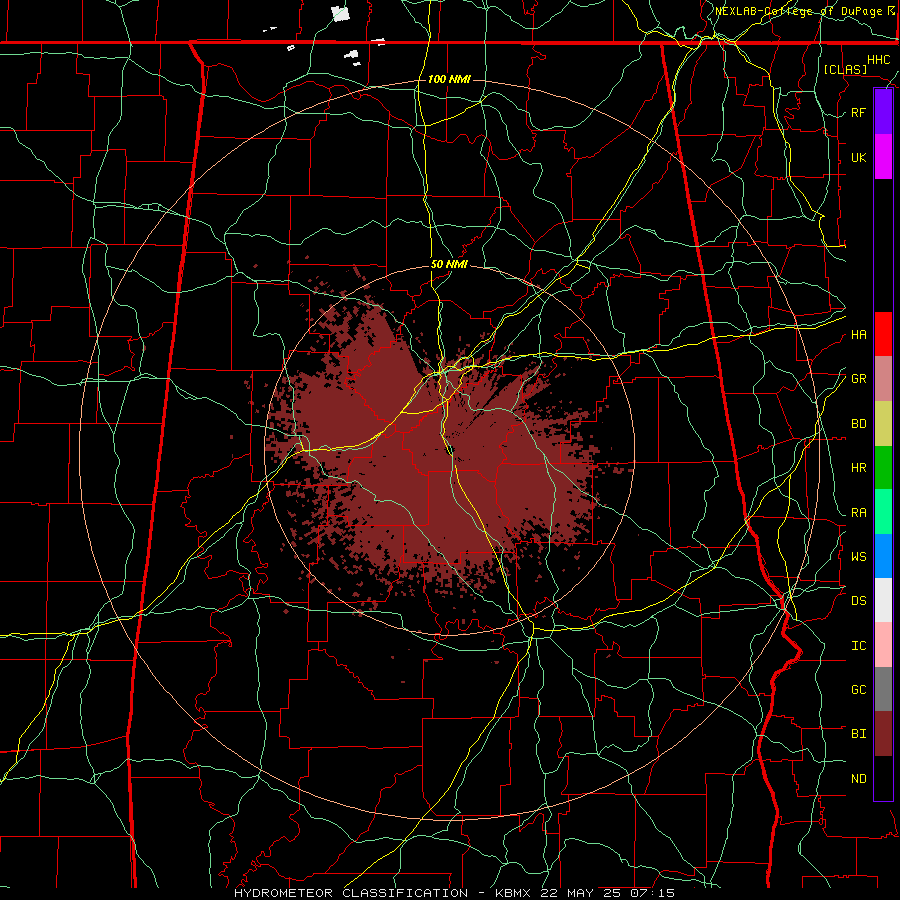Click the bright red HA color swatch
Image resolution: width=900 pixels, height=900 pixels.
(883, 334)
